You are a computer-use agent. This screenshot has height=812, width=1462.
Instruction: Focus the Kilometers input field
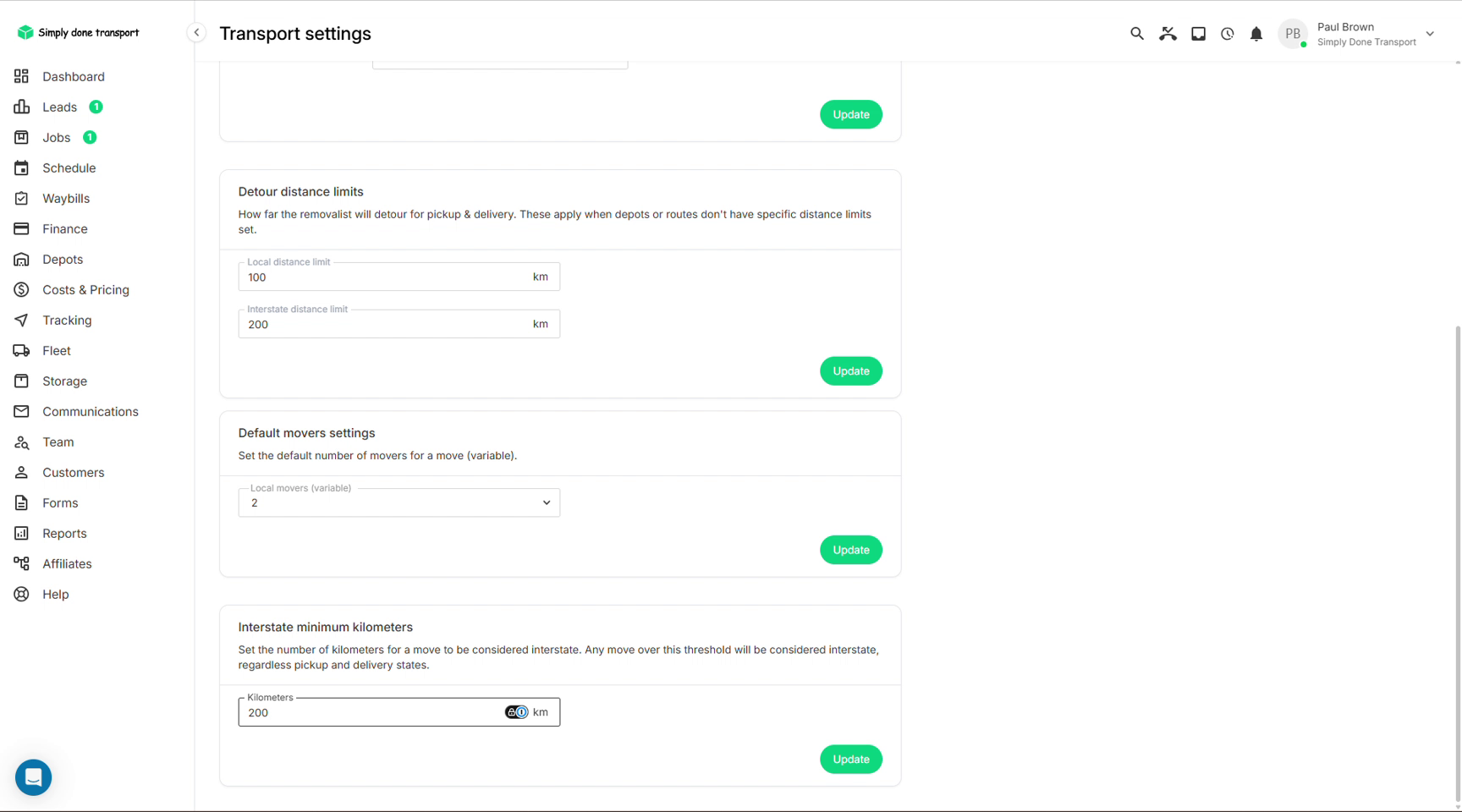pos(398,712)
